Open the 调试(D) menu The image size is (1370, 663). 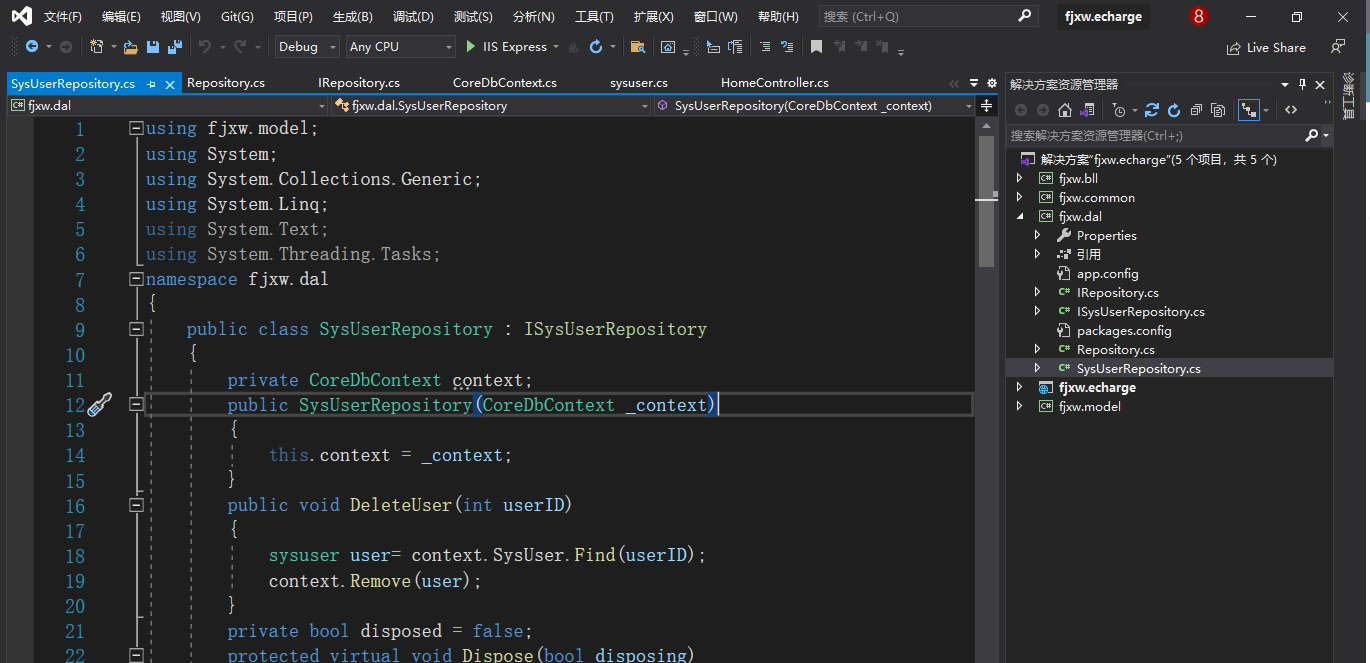413,17
